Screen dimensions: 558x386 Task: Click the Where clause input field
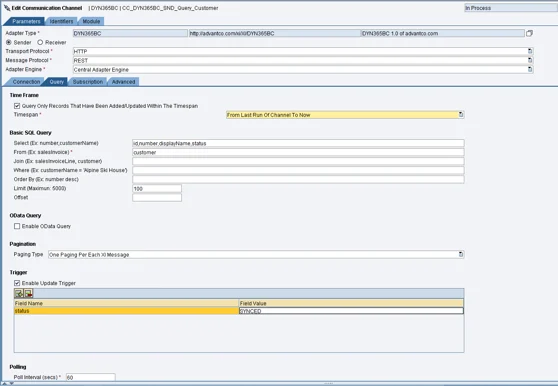point(298,170)
